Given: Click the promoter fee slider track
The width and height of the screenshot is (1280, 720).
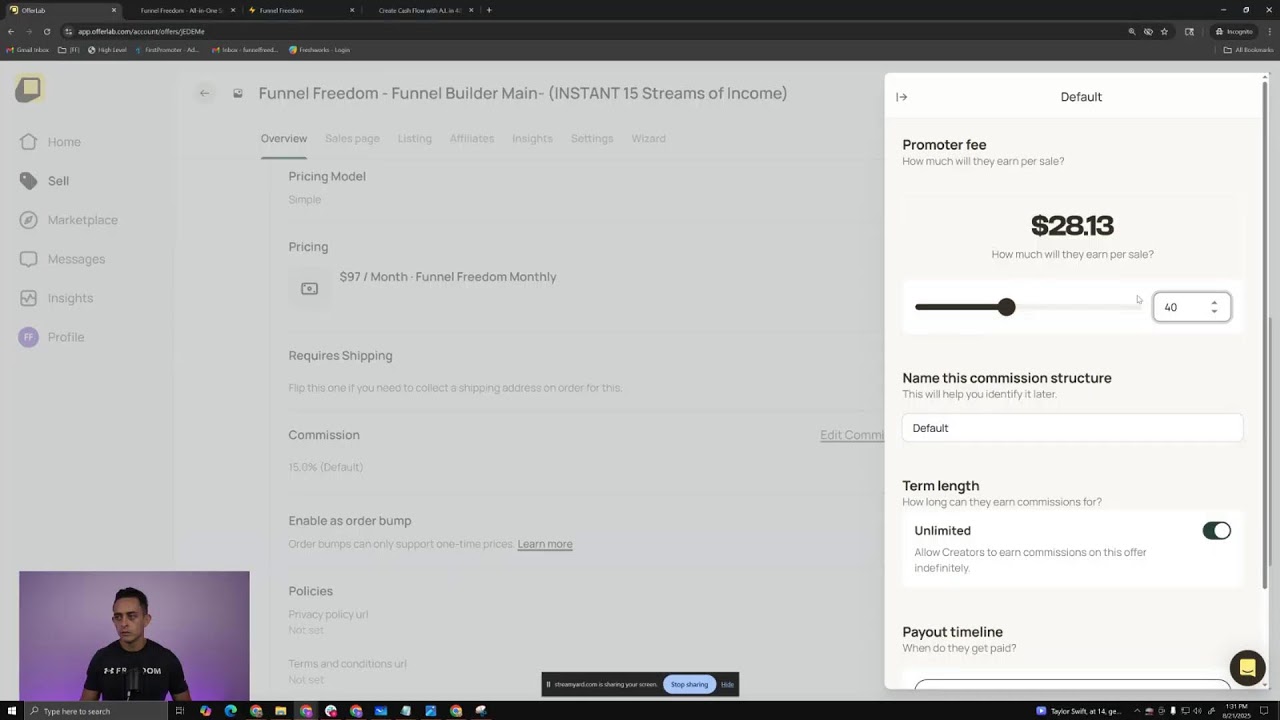Looking at the screenshot, I should [1028, 307].
